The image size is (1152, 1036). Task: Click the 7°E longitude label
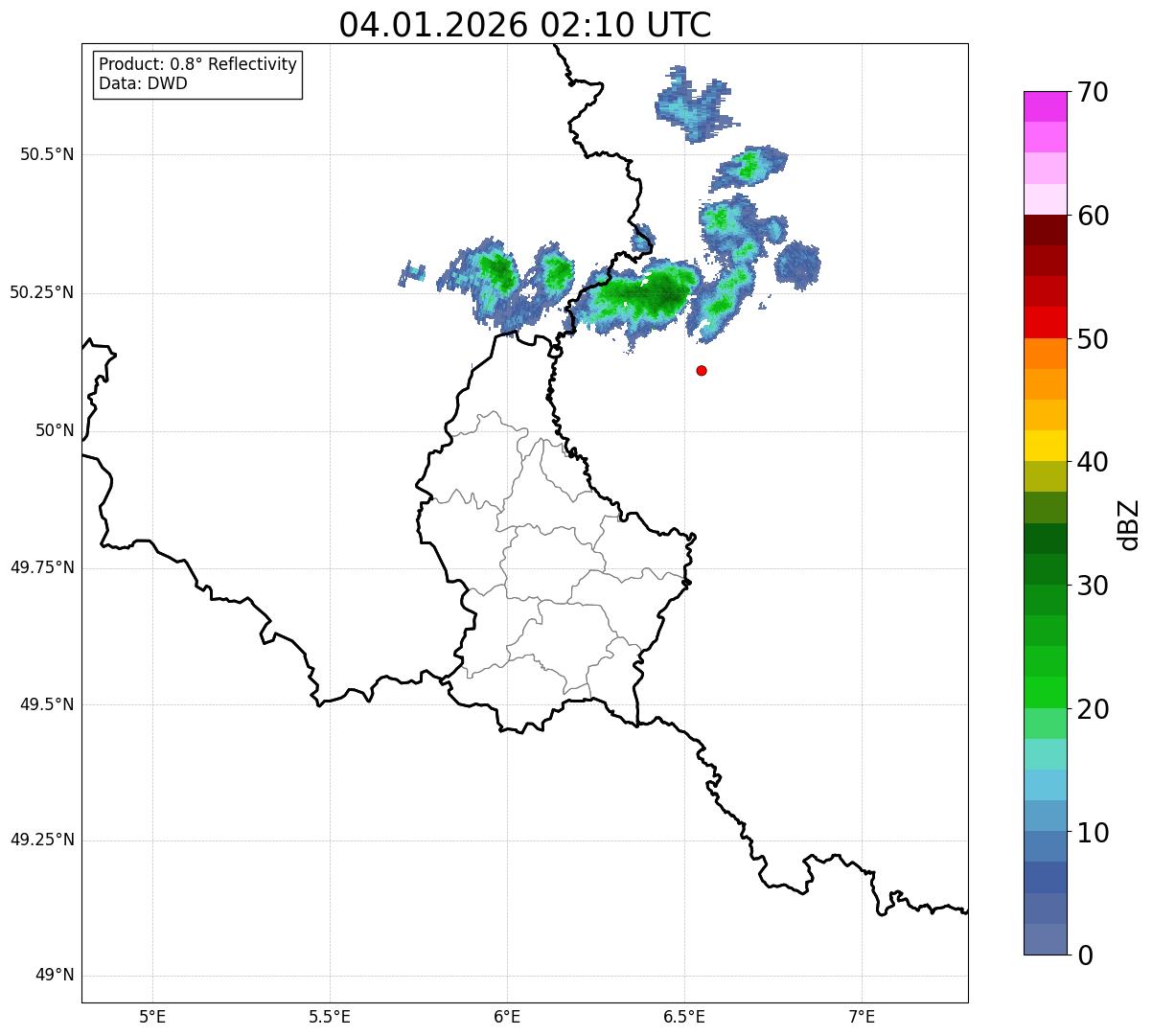[x=862, y=1016]
